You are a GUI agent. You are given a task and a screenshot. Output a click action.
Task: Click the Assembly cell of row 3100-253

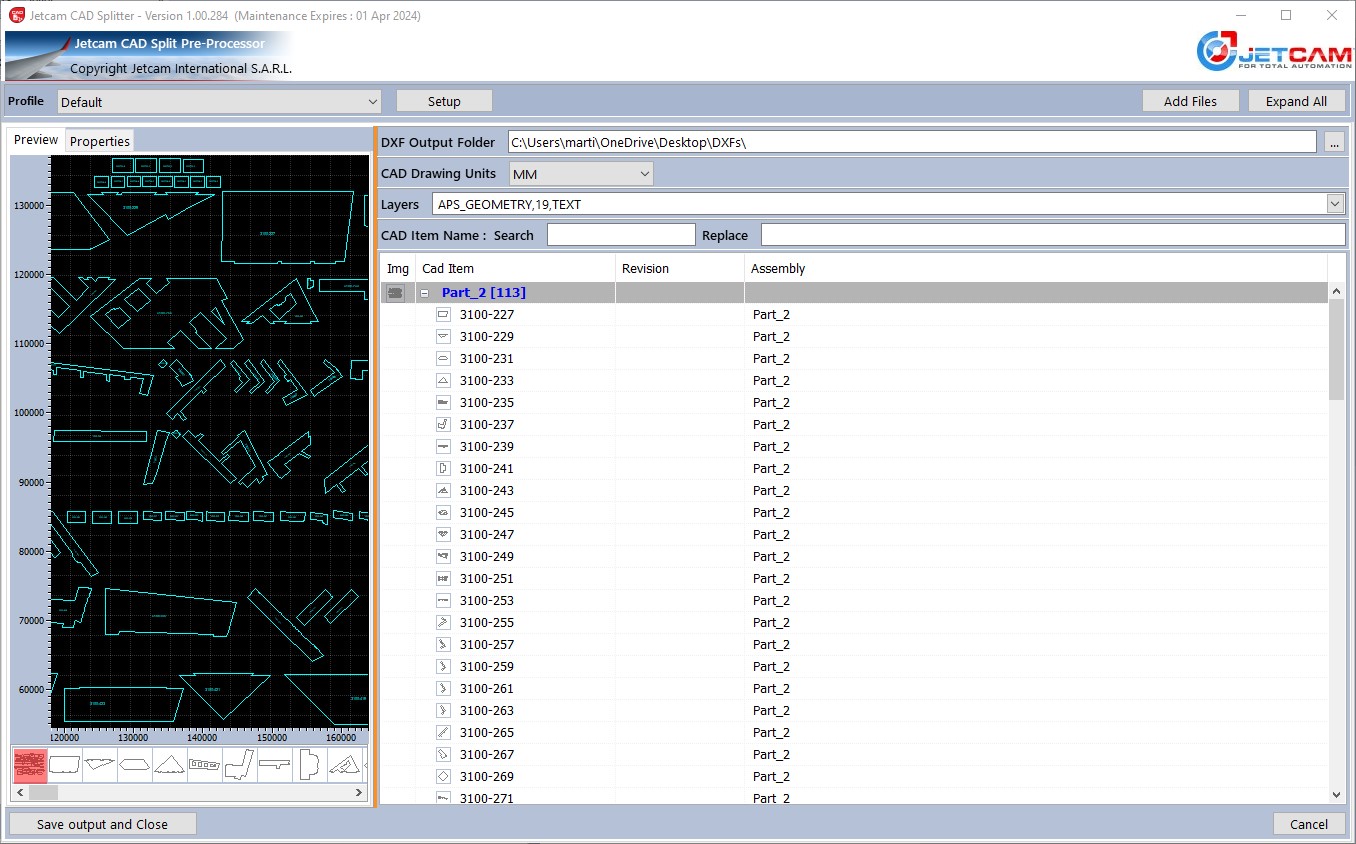[1036, 601]
